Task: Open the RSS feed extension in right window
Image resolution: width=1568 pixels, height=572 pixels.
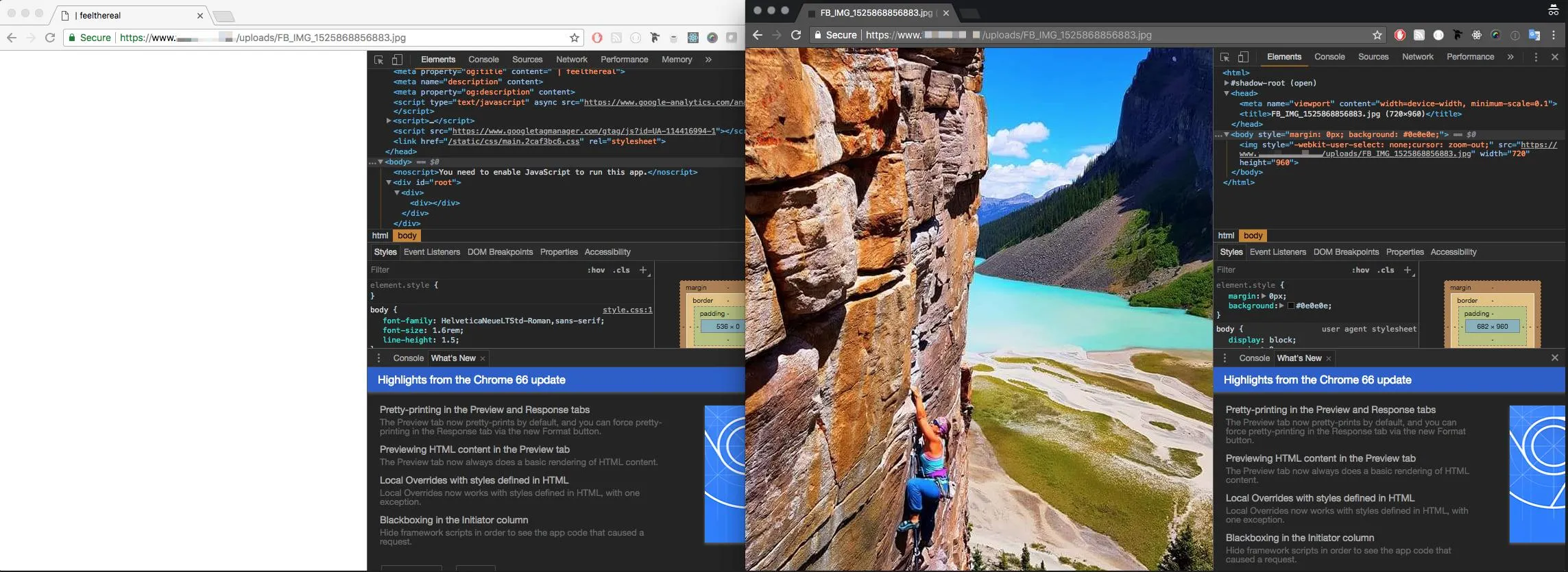Action: point(1419,35)
